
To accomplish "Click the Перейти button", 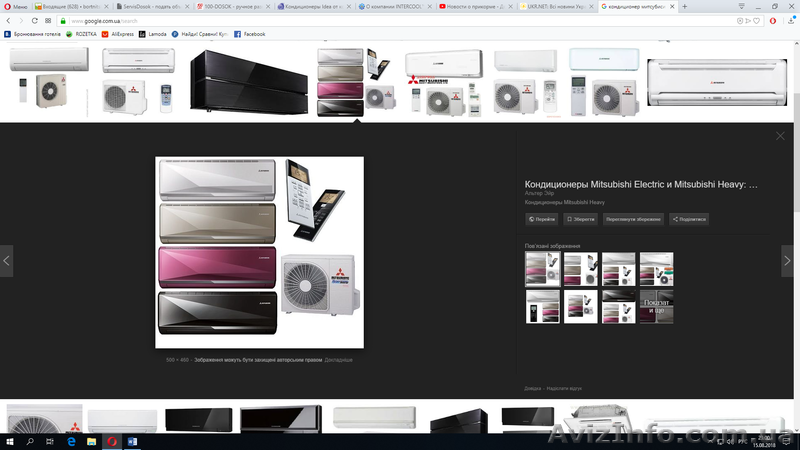I will click(x=542, y=219).
